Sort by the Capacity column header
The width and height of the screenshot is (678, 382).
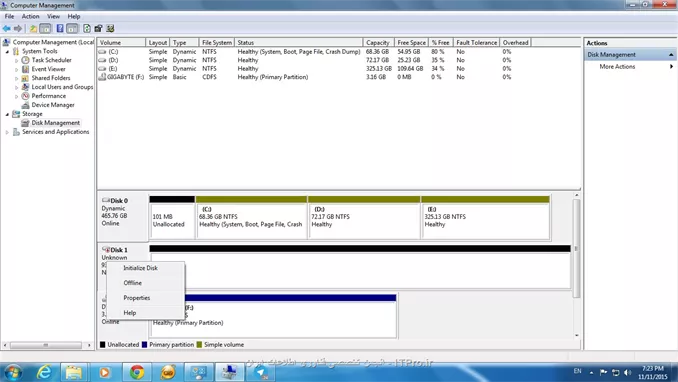point(378,43)
